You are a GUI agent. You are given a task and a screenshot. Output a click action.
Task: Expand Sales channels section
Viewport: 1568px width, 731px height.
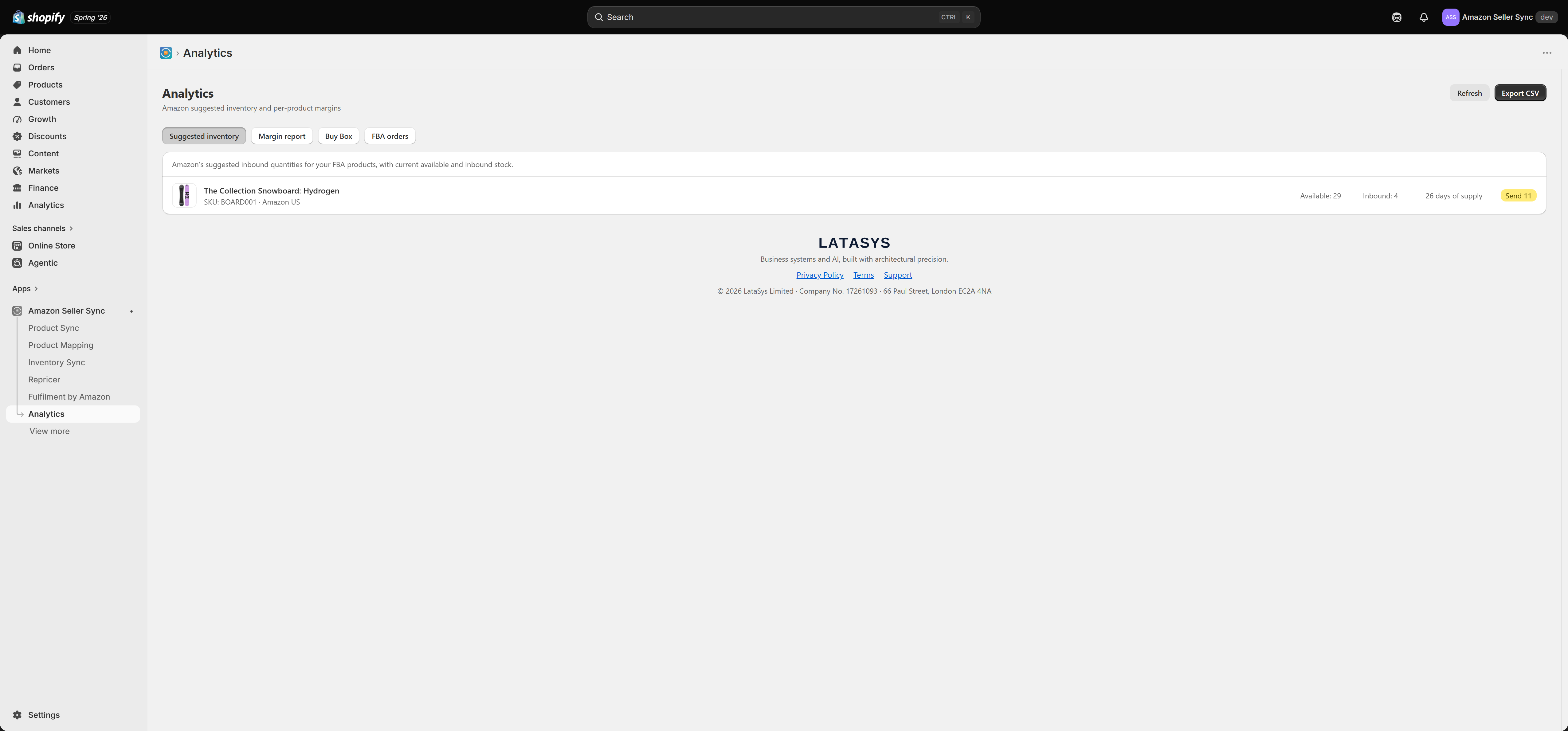pos(43,228)
